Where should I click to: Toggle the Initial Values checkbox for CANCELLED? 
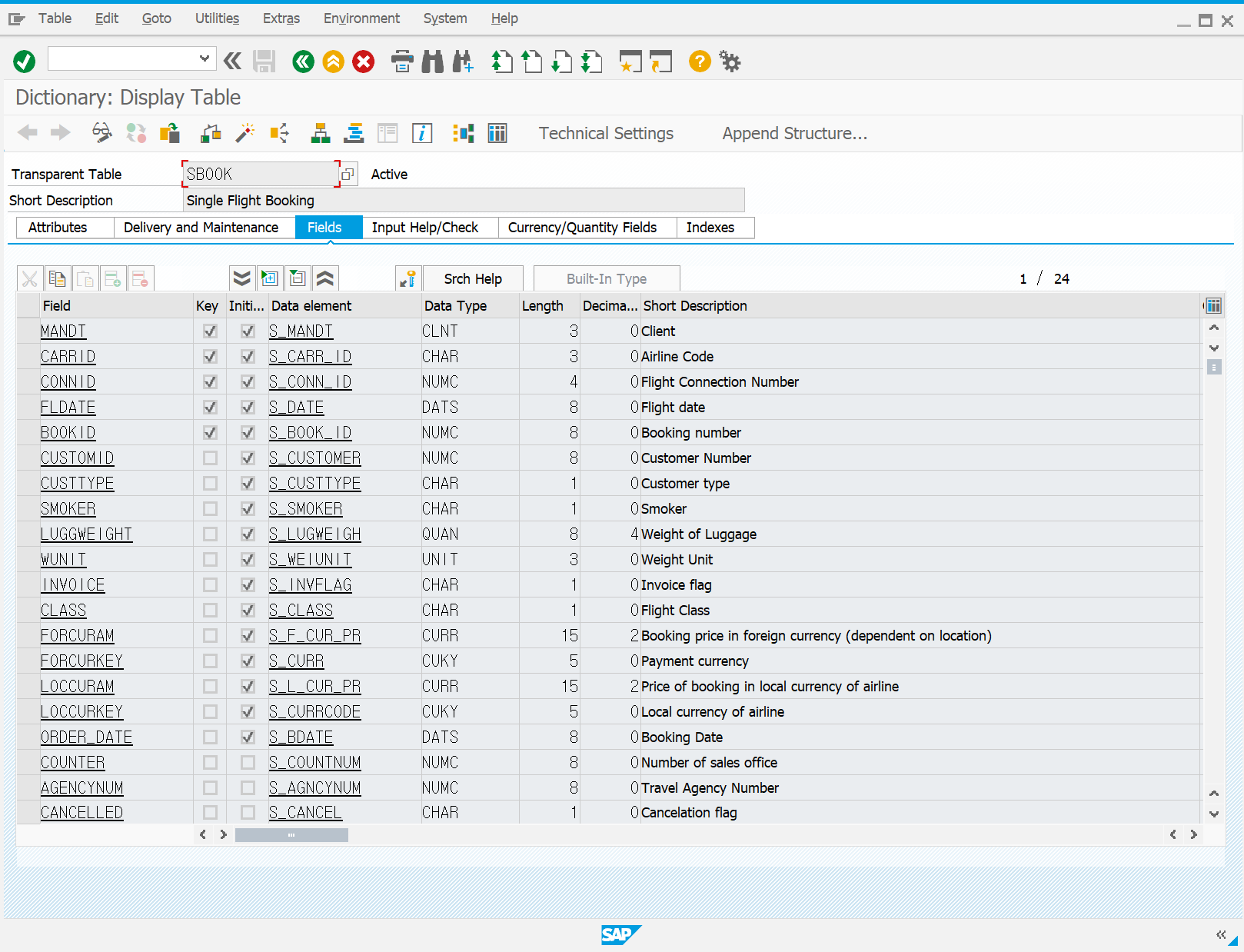tap(248, 813)
